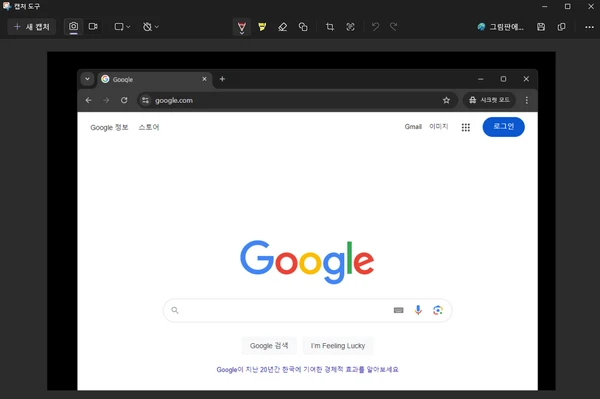Open the on-screen keyboard input tool

coord(398,310)
